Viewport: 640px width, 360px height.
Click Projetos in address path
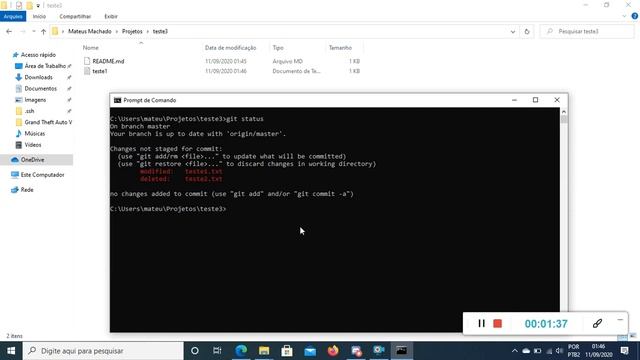[x=132, y=31]
